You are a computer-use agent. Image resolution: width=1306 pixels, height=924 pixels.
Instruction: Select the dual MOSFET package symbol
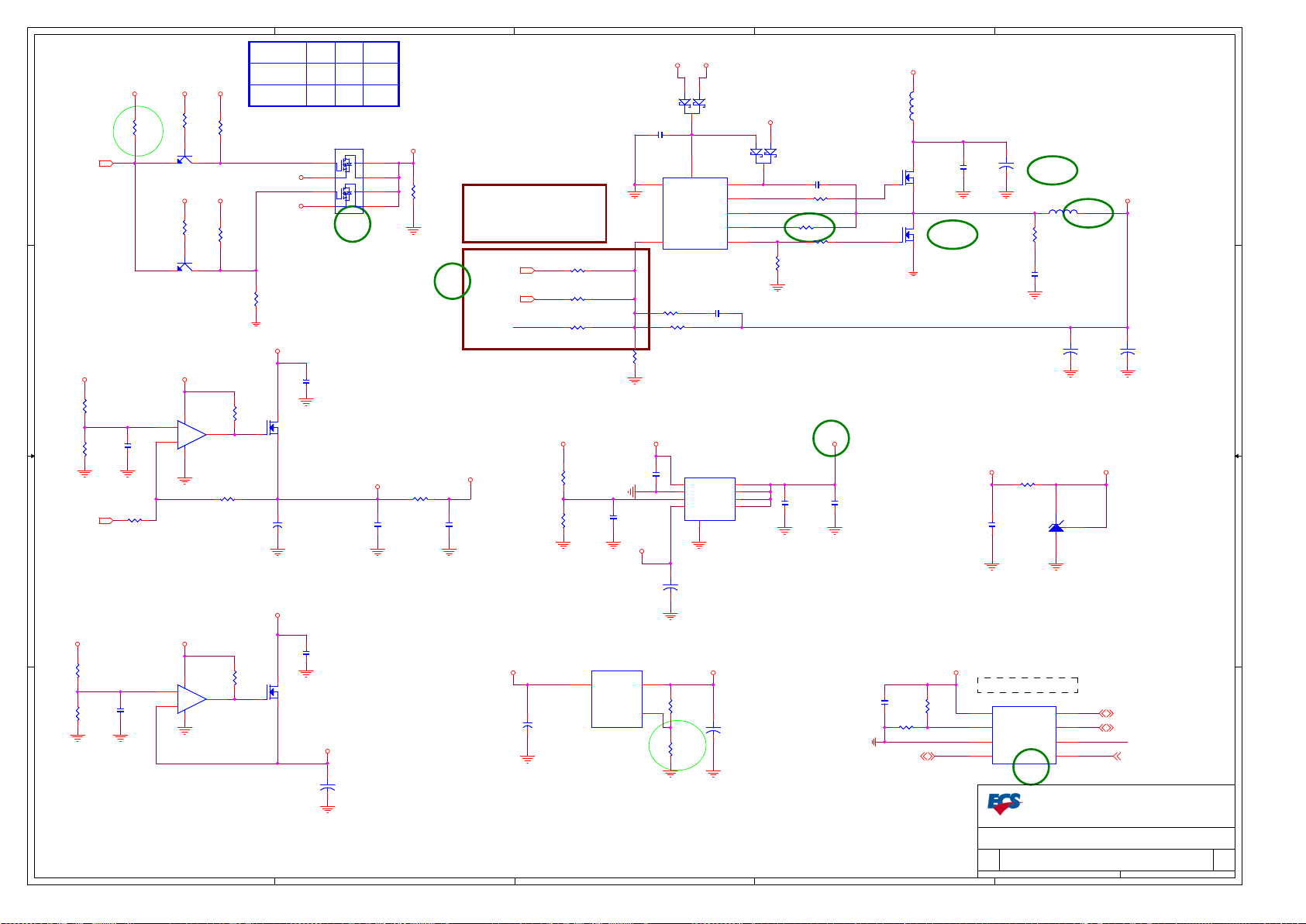pos(349,181)
